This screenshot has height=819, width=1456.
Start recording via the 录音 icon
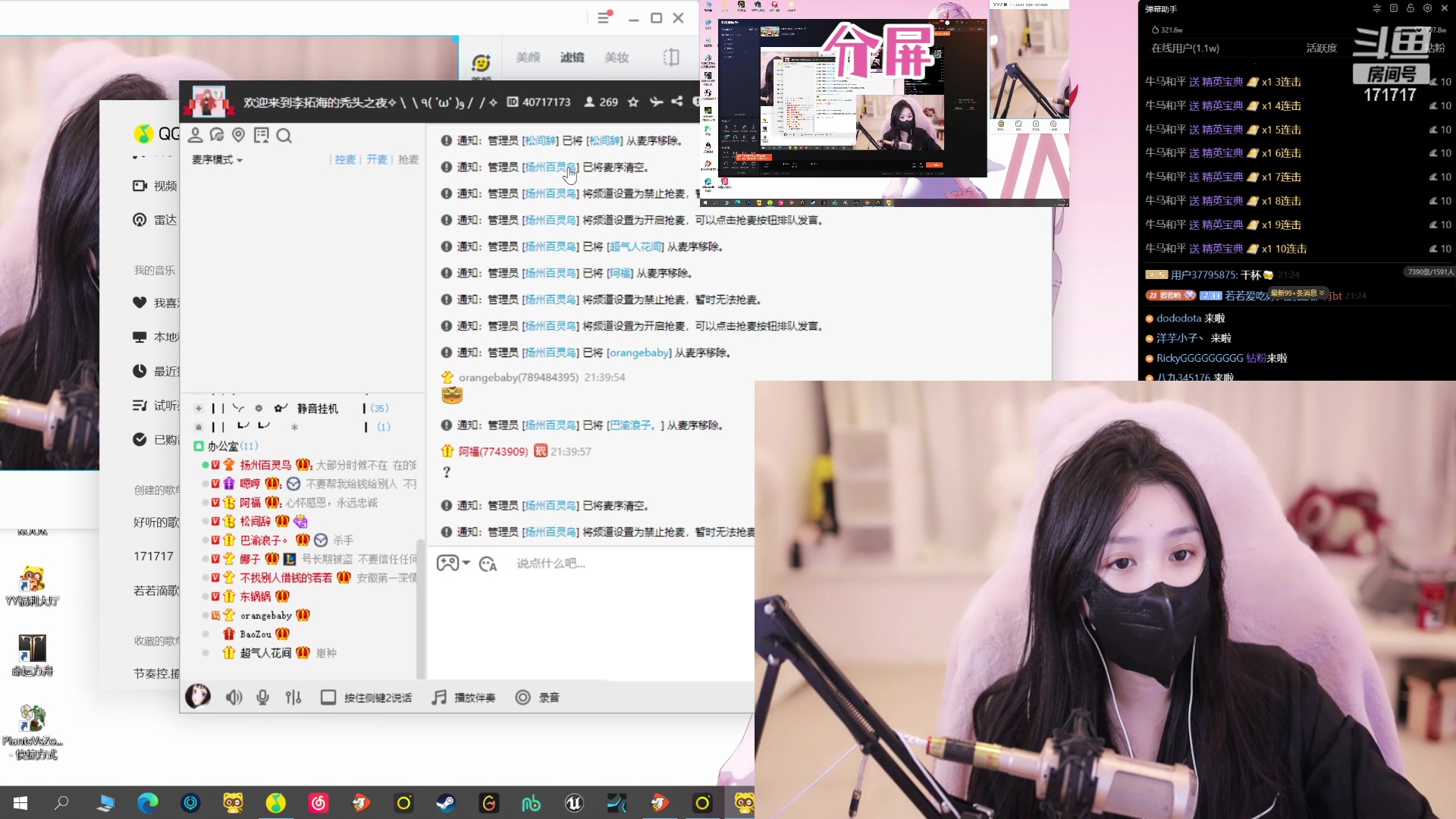click(523, 697)
